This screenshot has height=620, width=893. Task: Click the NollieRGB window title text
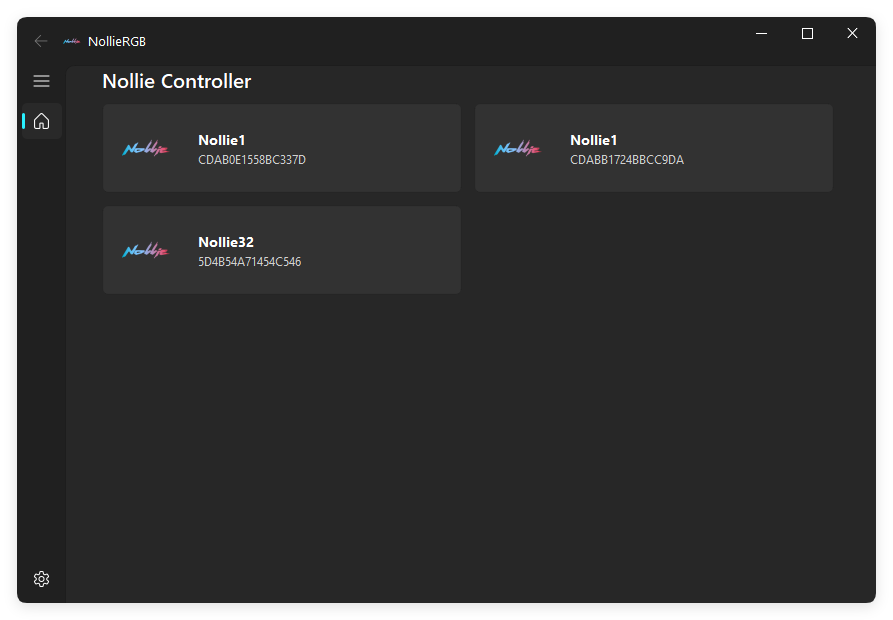(x=117, y=42)
